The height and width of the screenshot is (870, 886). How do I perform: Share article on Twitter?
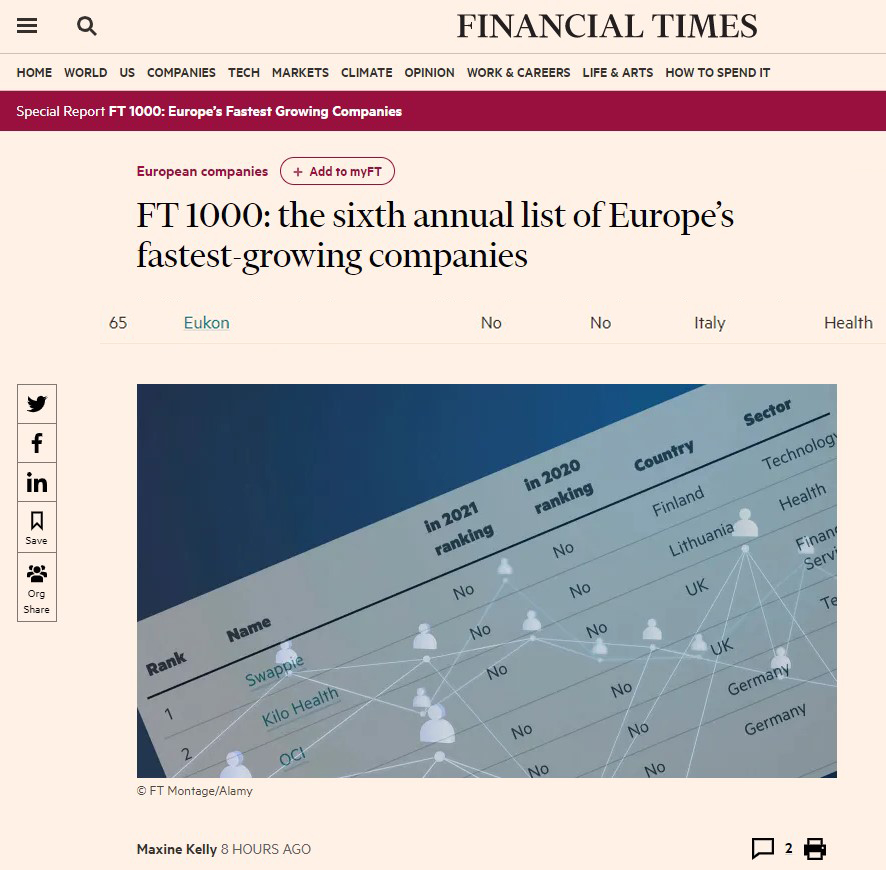[37, 404]
